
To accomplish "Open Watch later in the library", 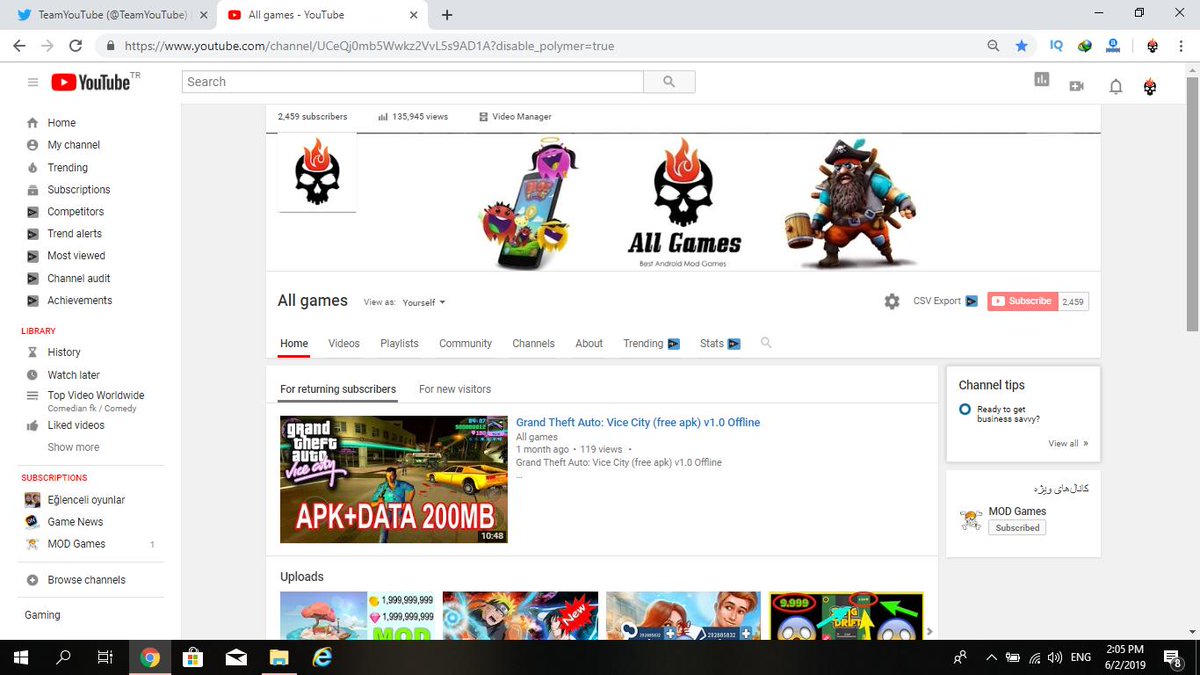I will click(x=73, y=375).
